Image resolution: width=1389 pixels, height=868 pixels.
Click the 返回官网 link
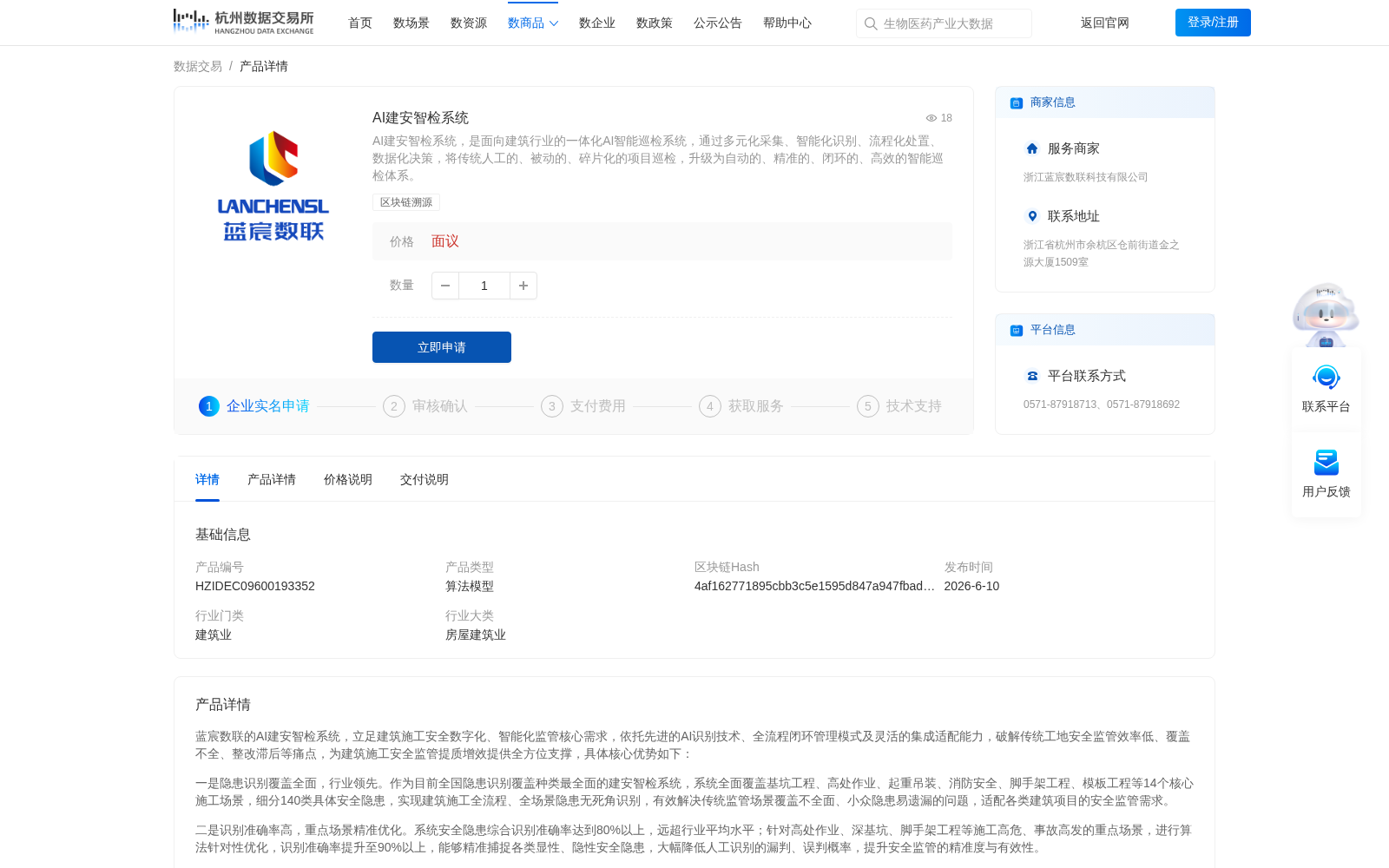point(1105,23)
